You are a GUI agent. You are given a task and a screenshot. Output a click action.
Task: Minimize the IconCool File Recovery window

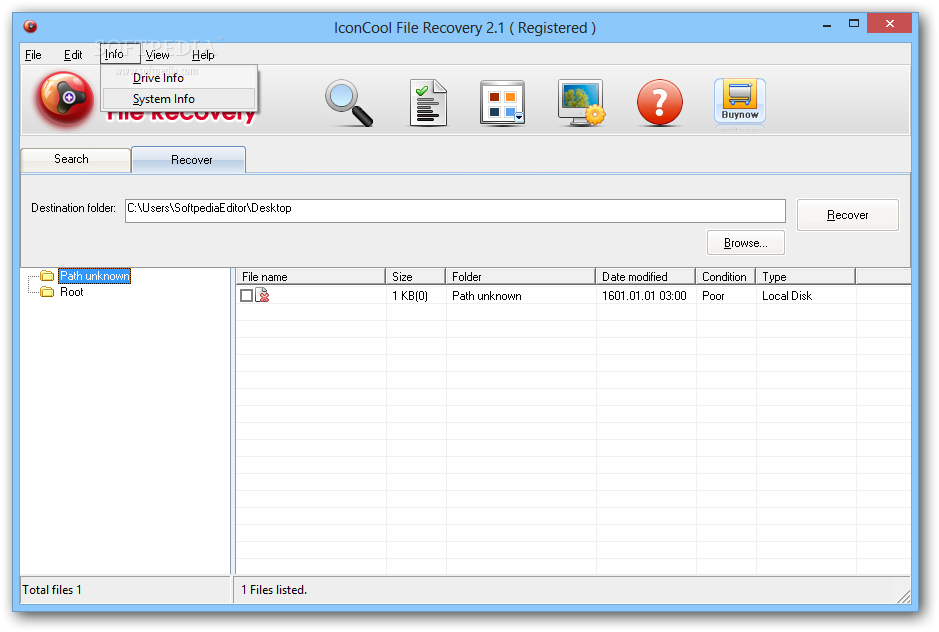(827, 26)
